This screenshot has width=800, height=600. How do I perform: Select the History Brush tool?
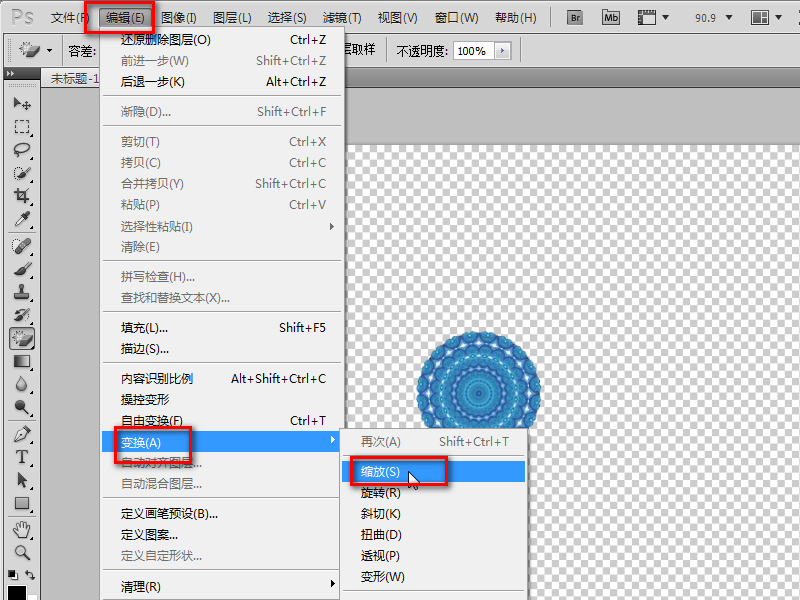point(21,315)
